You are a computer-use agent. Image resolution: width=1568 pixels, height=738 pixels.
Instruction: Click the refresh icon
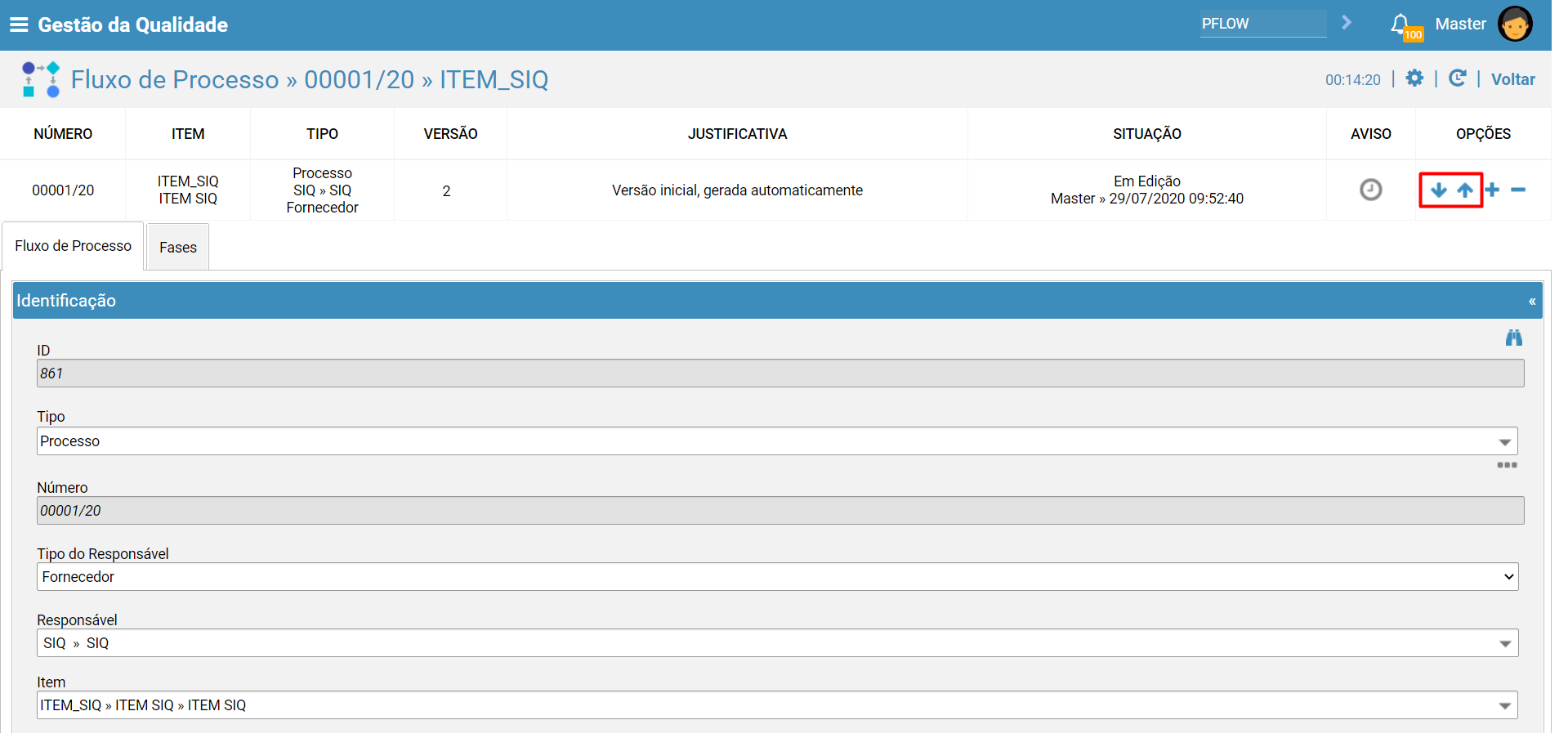pos(1457,78)
